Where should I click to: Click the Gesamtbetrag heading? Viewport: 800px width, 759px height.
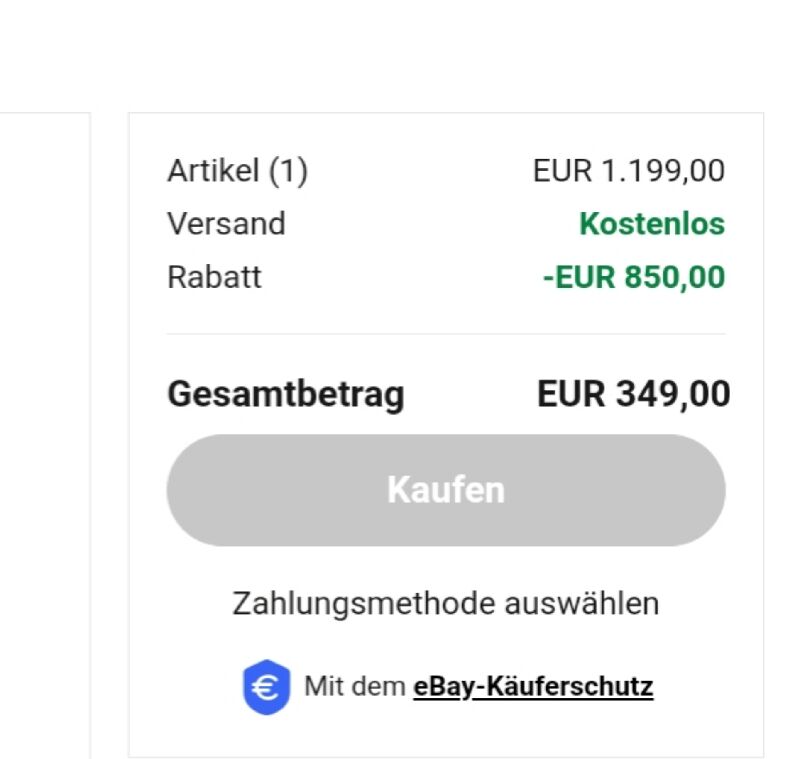286,394
